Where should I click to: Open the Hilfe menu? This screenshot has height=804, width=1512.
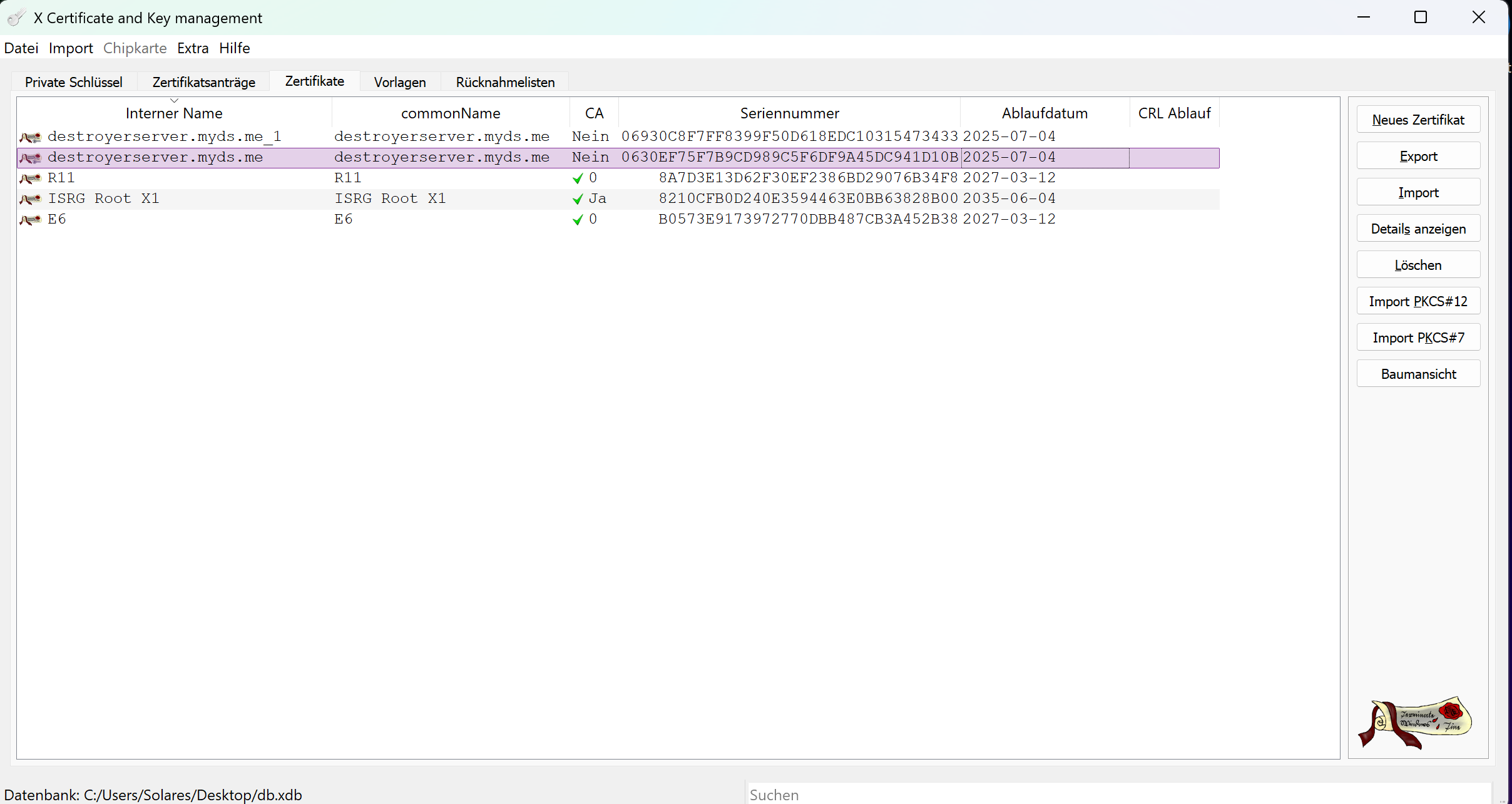click(235, 48)
